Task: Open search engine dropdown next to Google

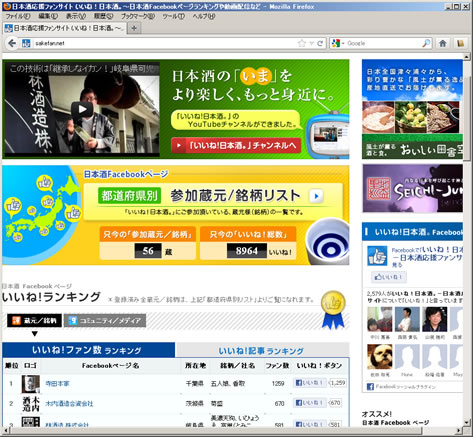Action: (x=343, y=43)
